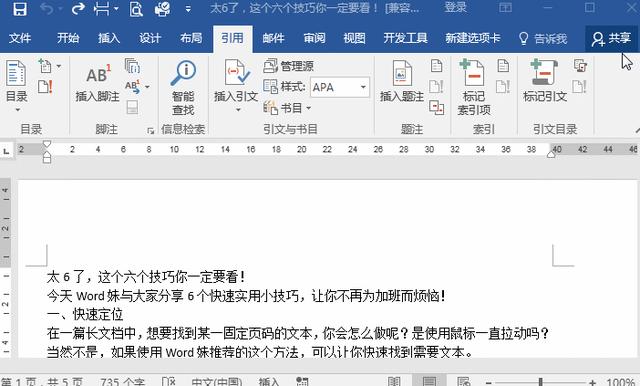Expand Customize Quick Access Toolbar arrow
This screenshot has width=640, height=386.
pyautogui.click(x=188, y=8)
